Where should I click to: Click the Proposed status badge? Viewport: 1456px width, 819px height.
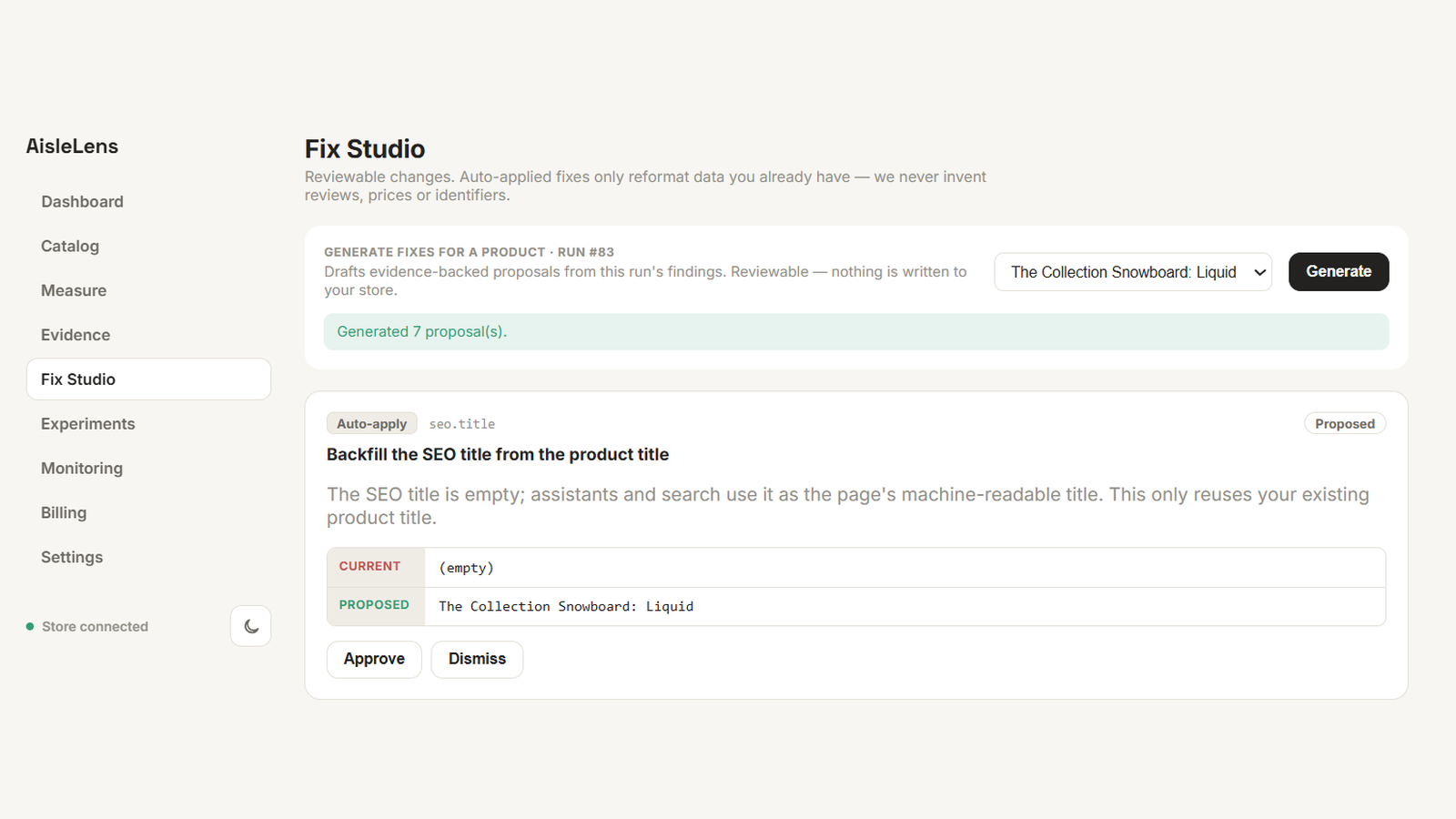[x=1345, y=423]
